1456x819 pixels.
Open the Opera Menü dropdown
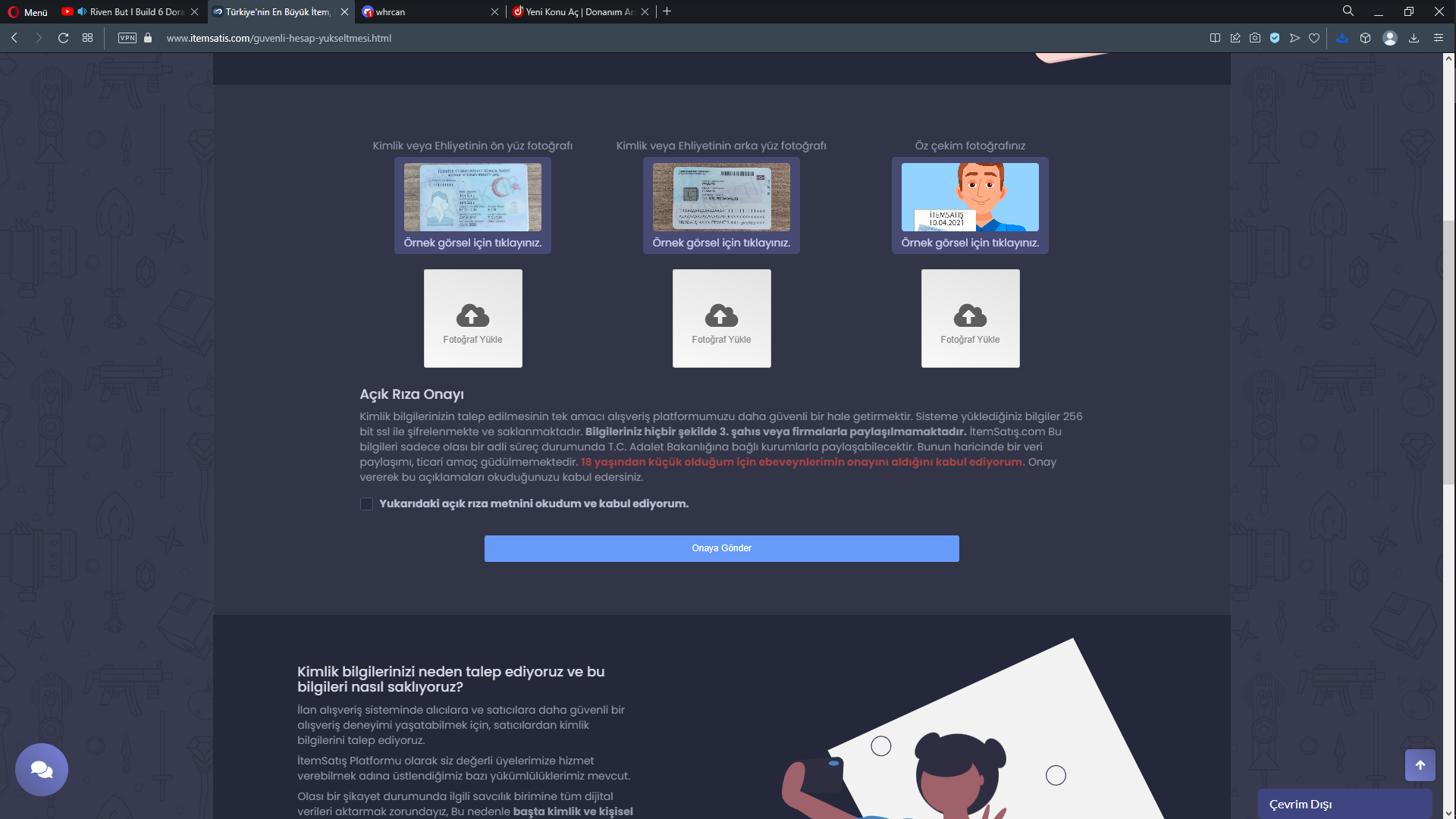(27, 11)
